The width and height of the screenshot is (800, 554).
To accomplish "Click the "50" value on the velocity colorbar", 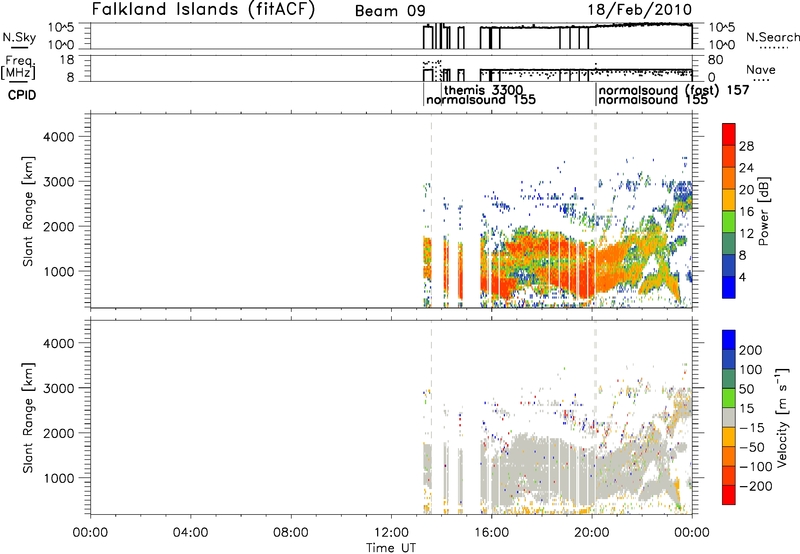I will pyautogui.click(x=747, y=389).
